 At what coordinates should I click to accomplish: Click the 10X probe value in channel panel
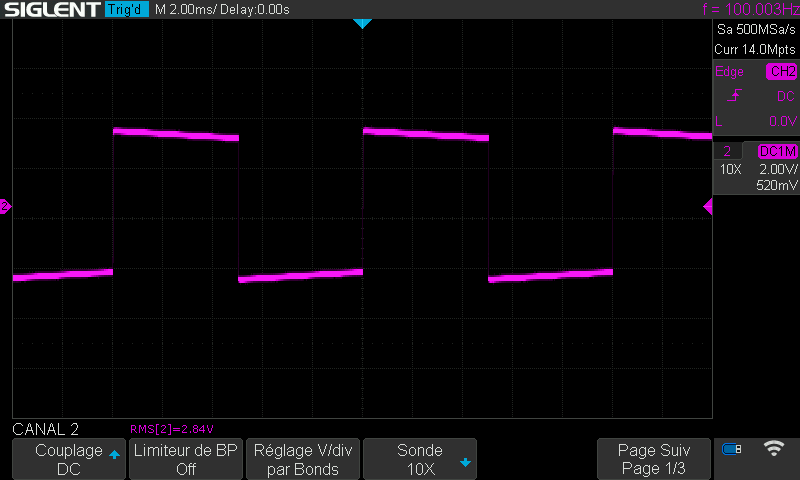point(730,169)
